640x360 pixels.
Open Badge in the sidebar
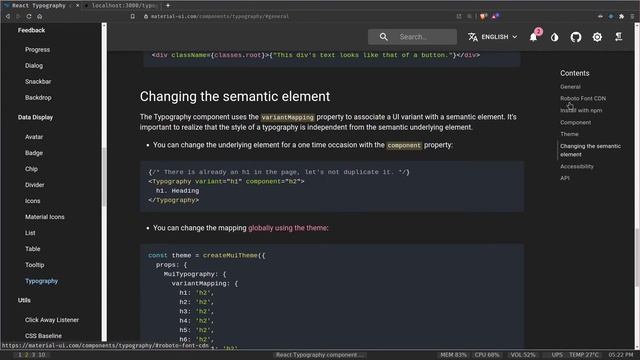(34, 153)
